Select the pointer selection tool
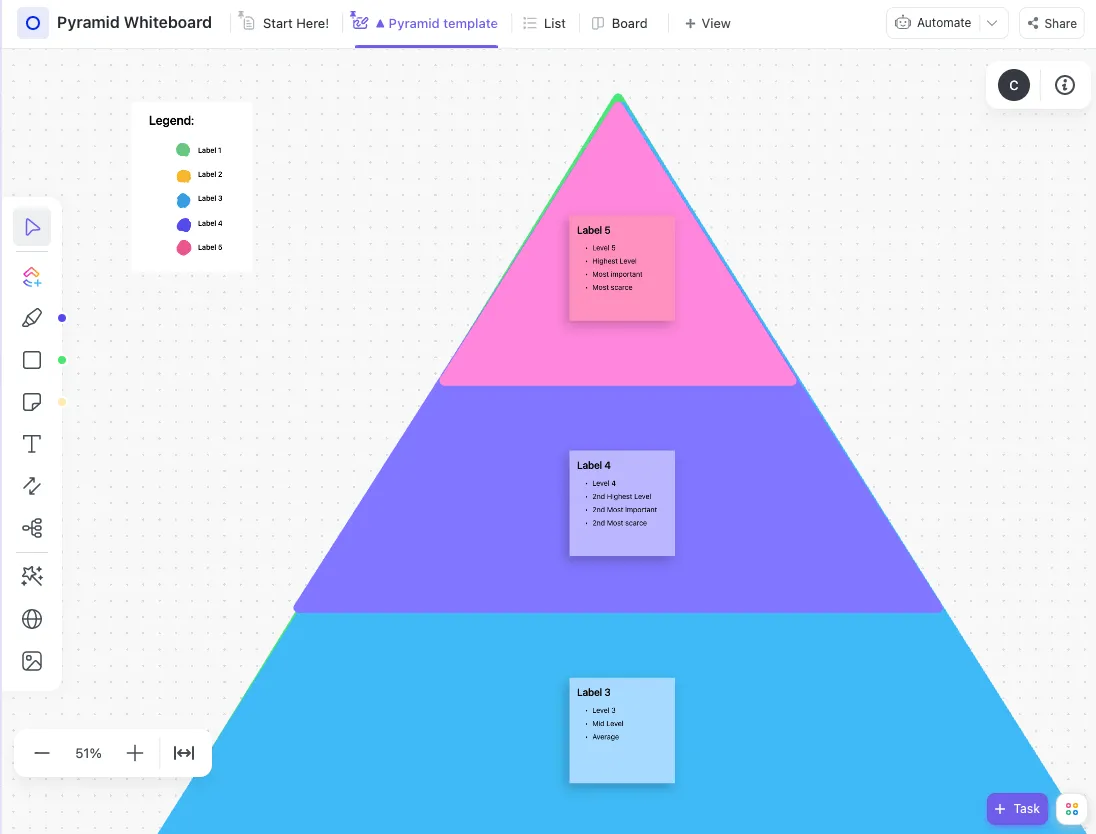This screenshot has width=1096, height=834. (32, 227)
